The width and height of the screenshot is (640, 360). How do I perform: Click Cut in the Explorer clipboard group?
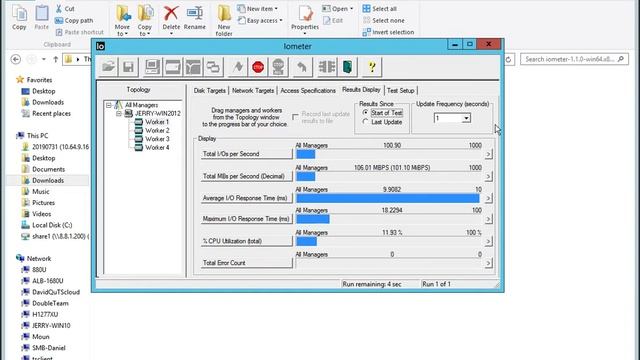[65, 9]
